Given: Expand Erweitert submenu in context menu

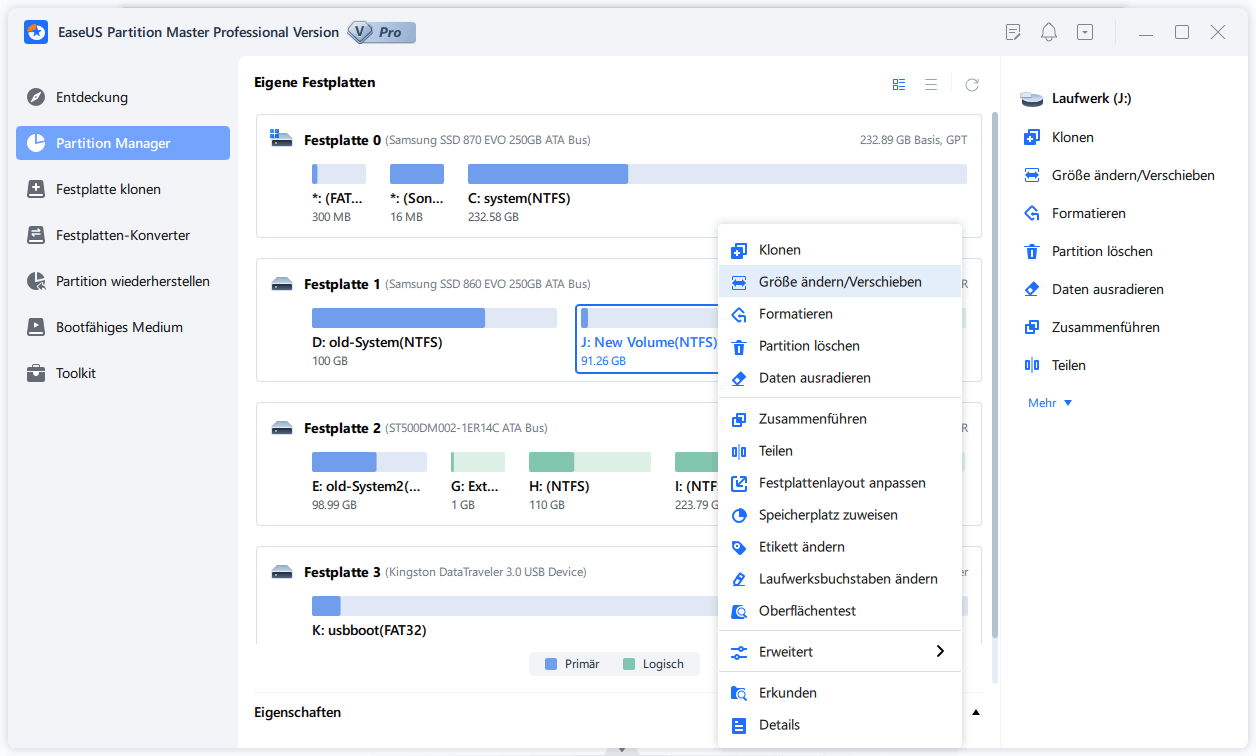Looking at the screenshot, I should [x=840, y=652].
